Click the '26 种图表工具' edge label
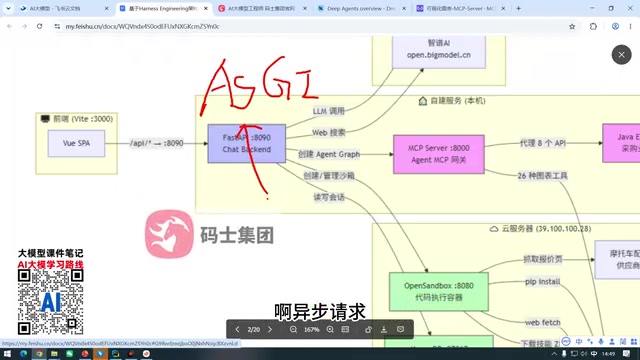The width and height of the screenshot is (640, 360). pyautogui.click(x=542, y=176)
